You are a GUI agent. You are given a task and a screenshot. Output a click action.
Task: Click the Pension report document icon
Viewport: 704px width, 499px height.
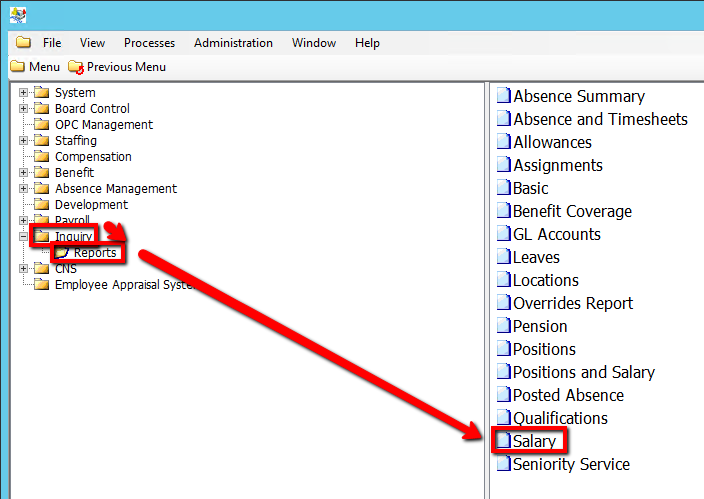pos(504,326)
